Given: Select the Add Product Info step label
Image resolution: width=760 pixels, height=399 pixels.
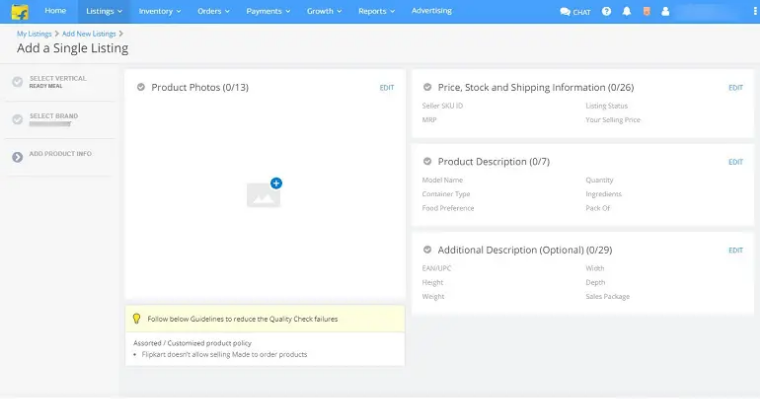Looking at the screenshot, I should point(60,154).
